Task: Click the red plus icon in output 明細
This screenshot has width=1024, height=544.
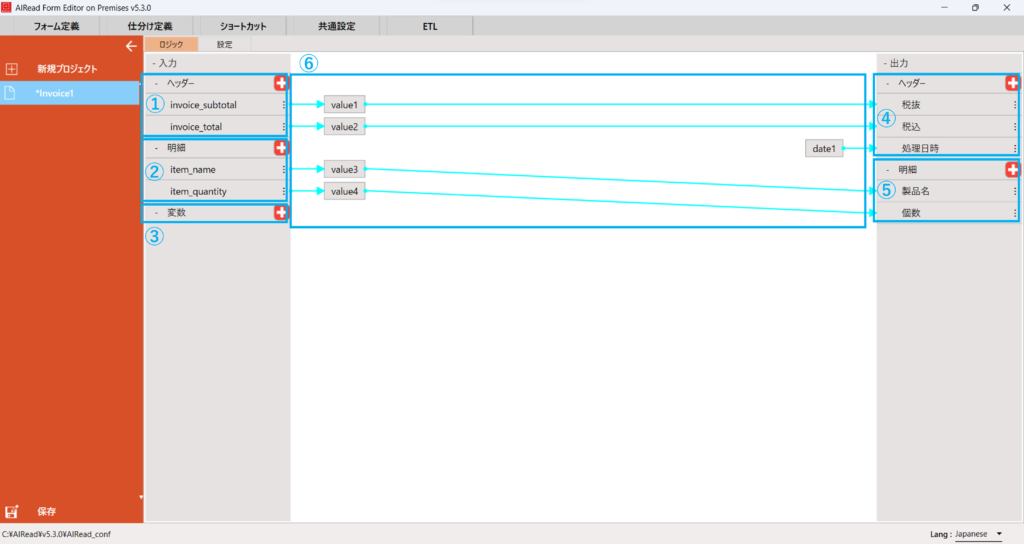Action: click(1012, 169)
